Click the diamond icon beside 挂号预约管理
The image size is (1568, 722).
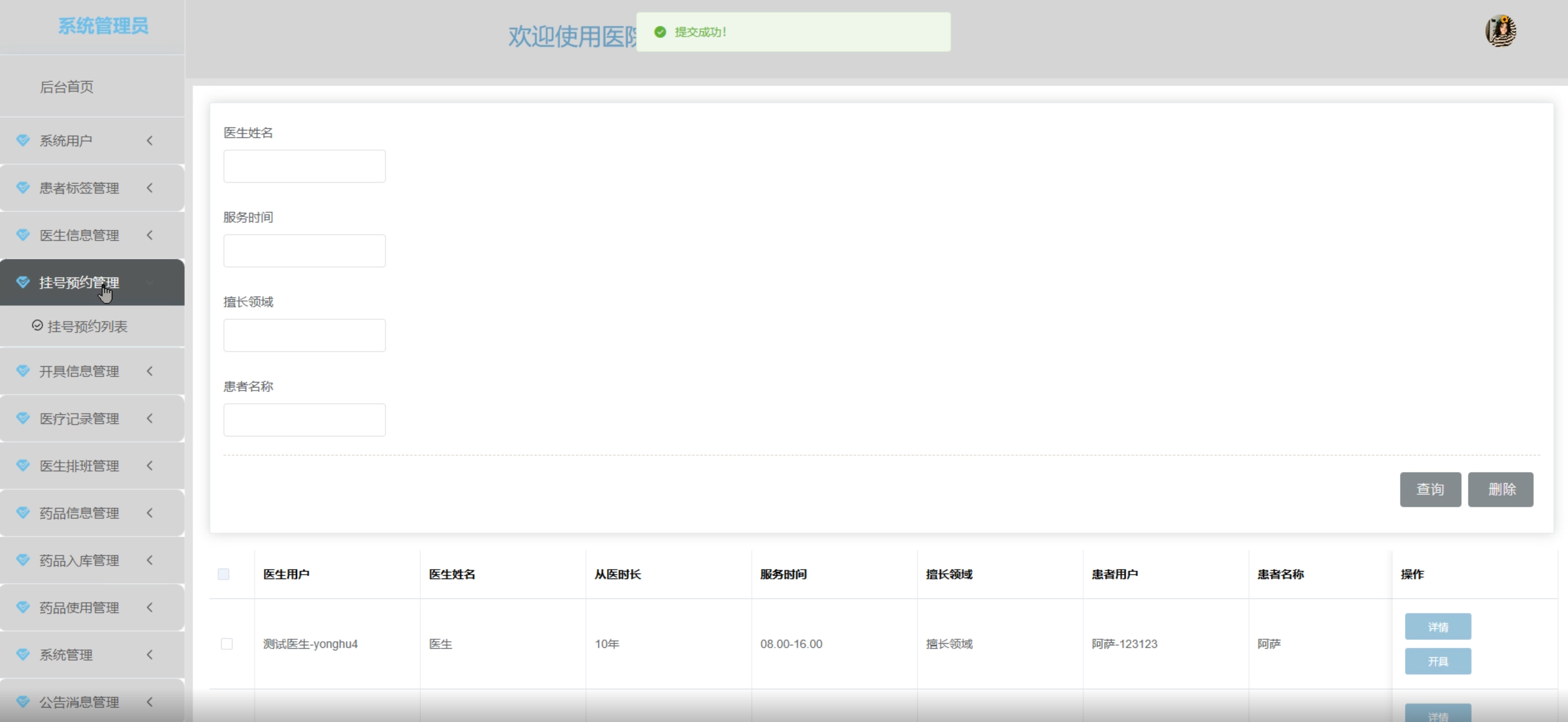(x=23, y=282)
